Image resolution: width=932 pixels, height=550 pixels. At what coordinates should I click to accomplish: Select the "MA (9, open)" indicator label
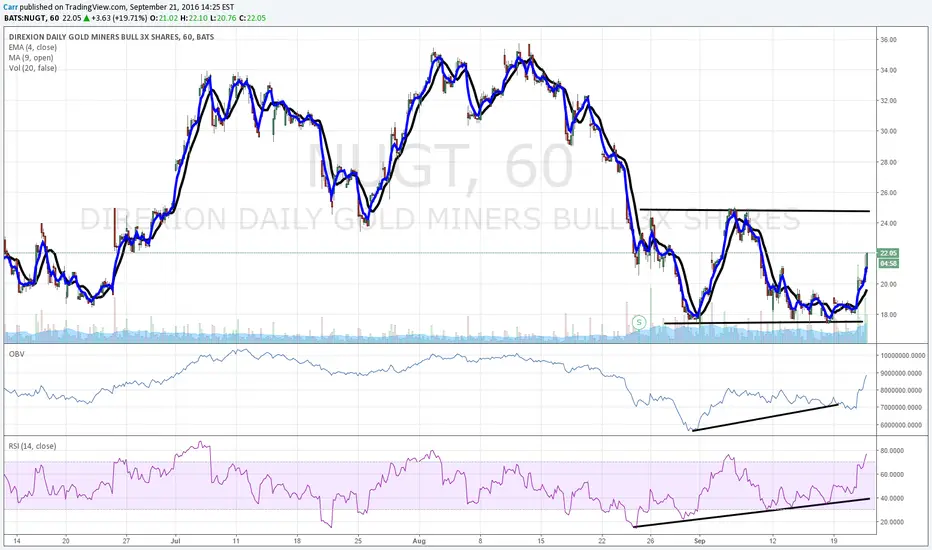point(31,58)
